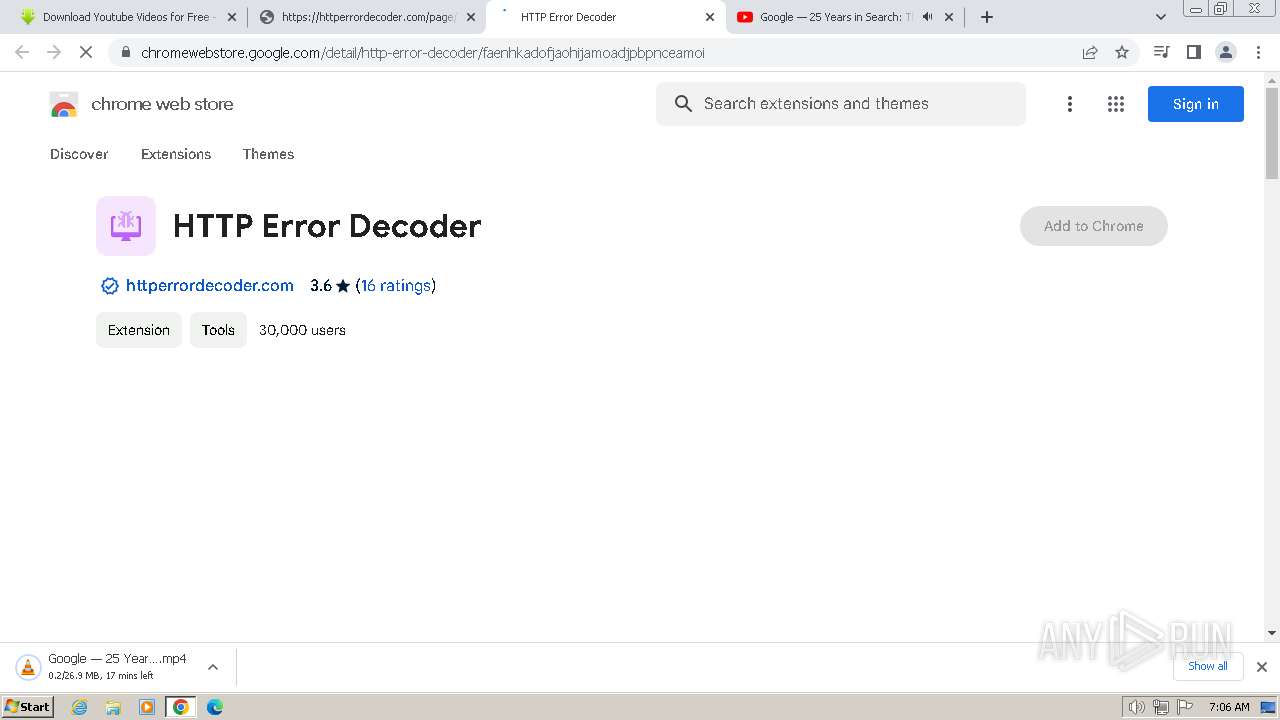1280x720 pixels.
Task: Click the forward navigation arrow
Action: point(54,52)
